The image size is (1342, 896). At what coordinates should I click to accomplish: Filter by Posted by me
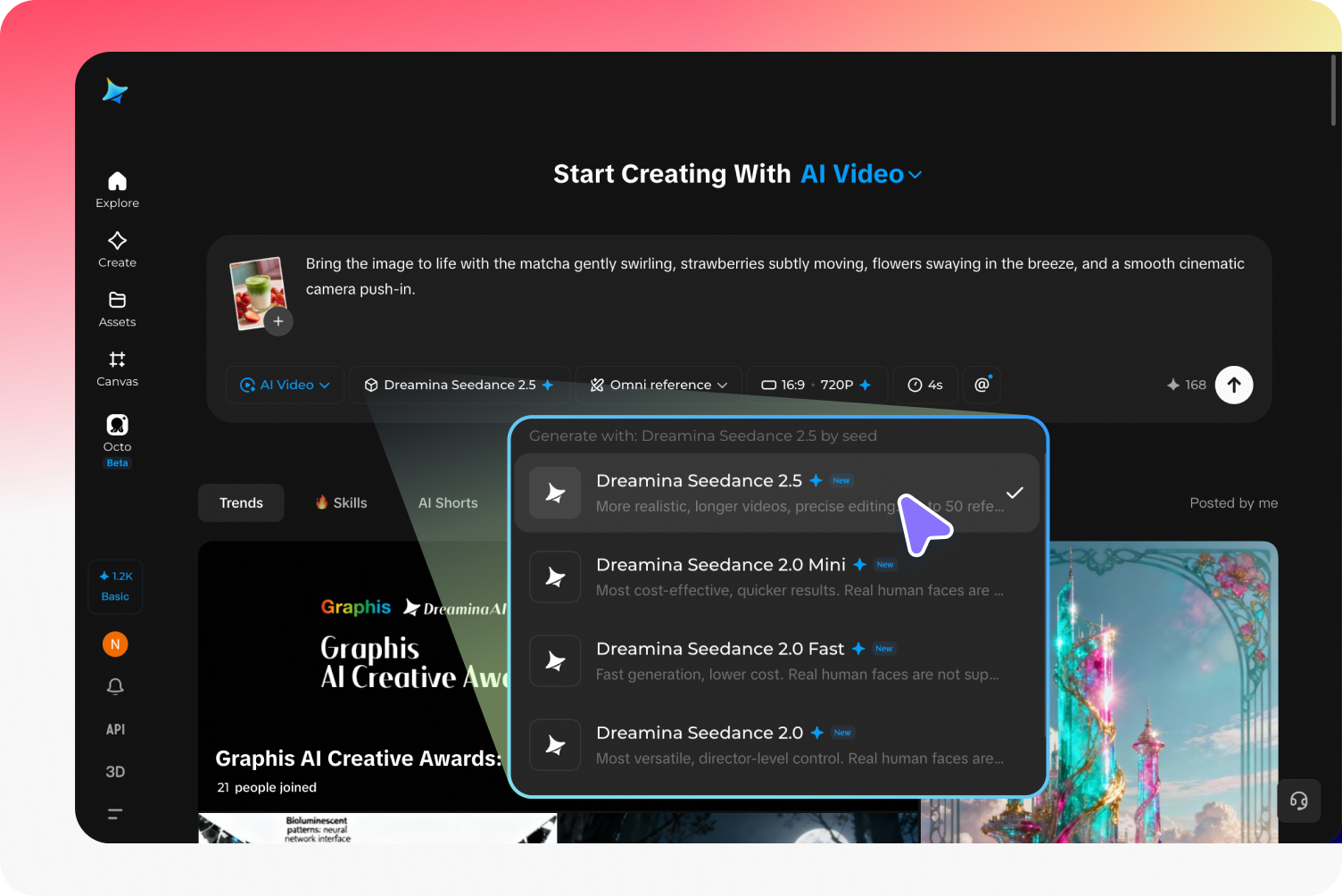1234,503
